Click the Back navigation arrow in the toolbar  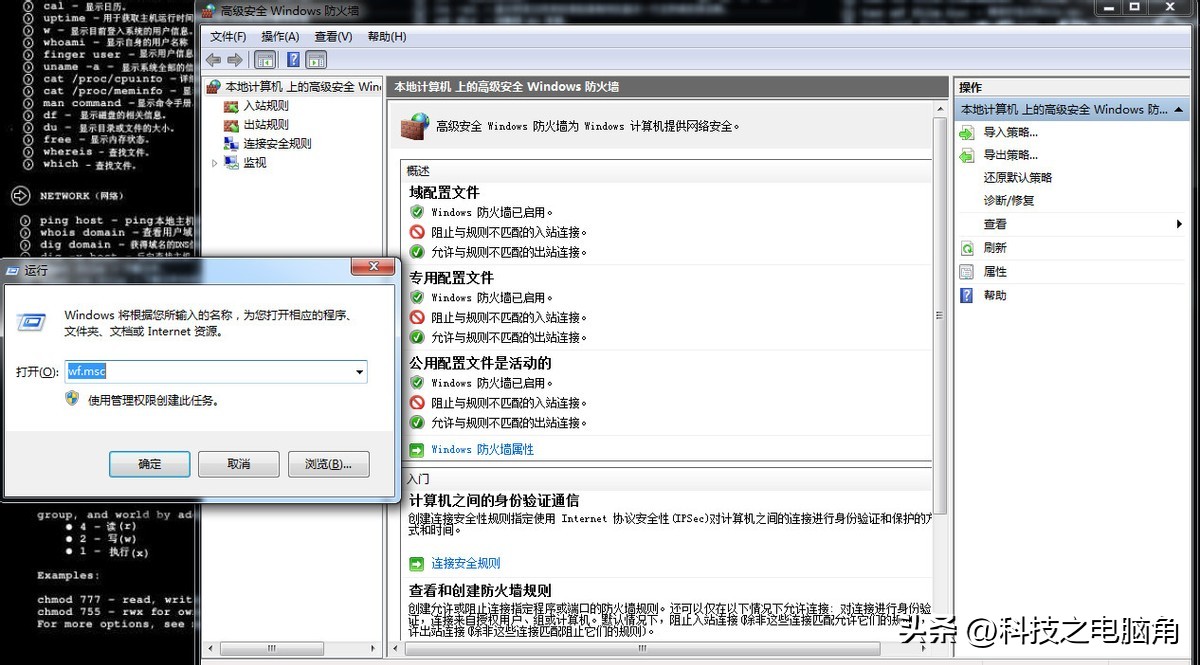coord(212,58)
